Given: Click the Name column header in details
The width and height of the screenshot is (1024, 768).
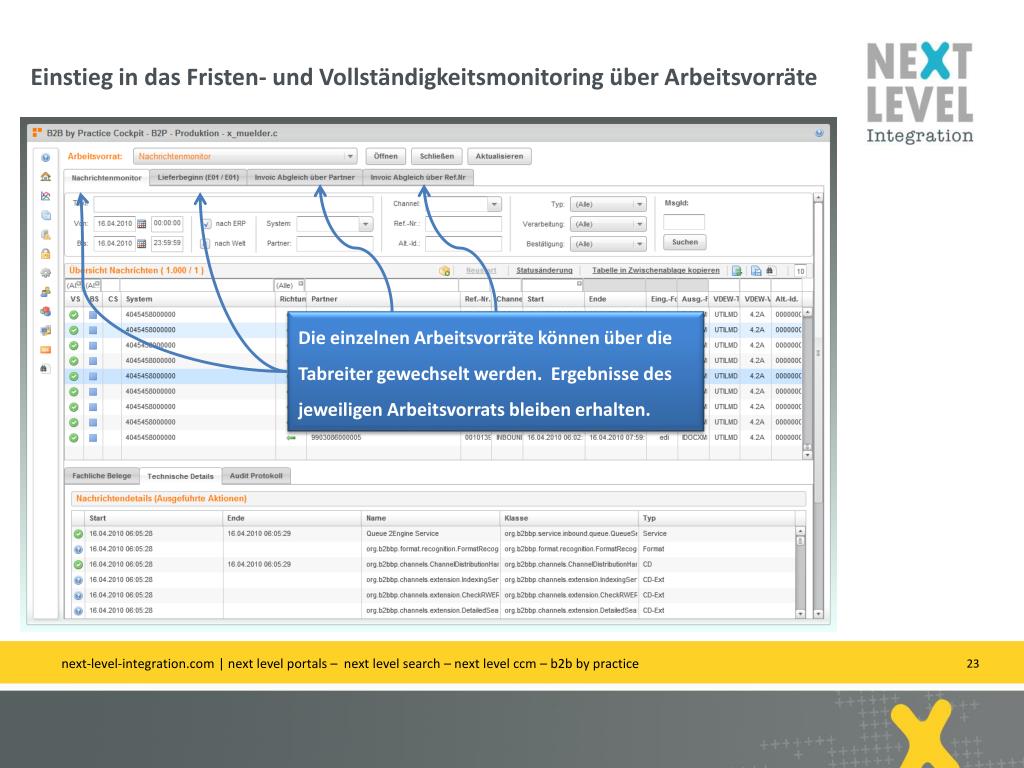Looking at the screenshot, I should [431, 518].
